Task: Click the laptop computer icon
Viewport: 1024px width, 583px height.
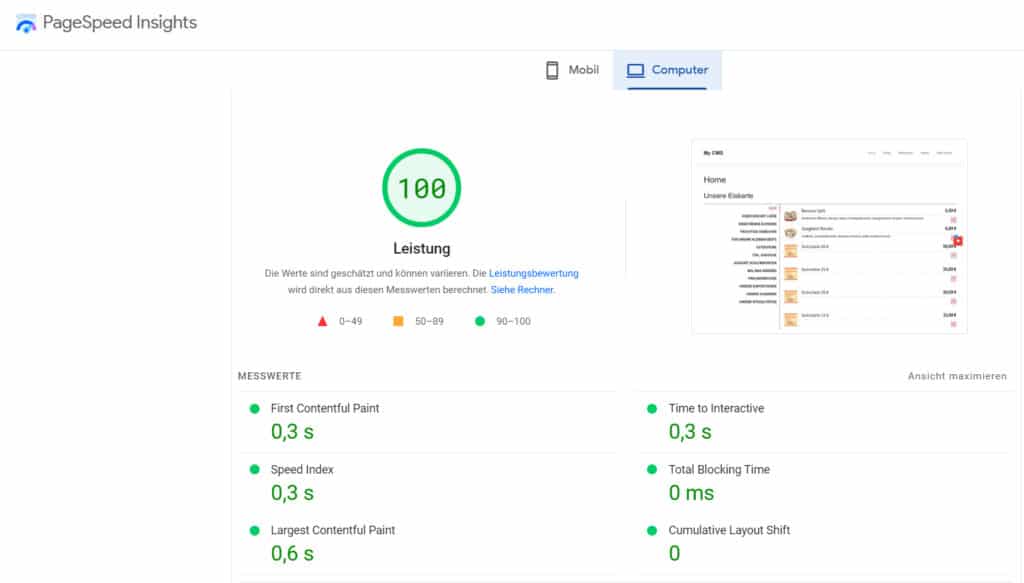Action: pyautogui.click(x=635, y=70)
